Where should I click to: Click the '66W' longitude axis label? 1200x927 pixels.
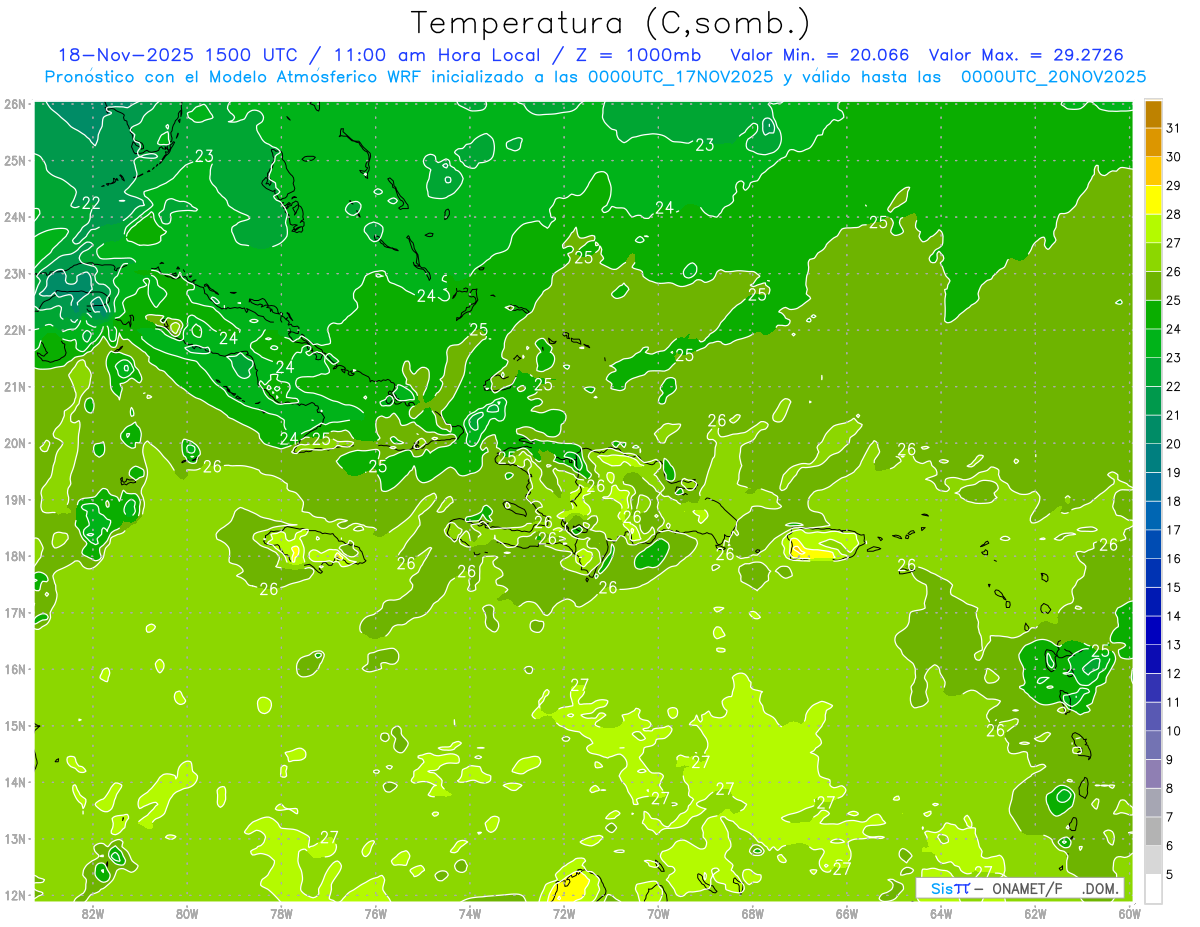tap(846, 913)
